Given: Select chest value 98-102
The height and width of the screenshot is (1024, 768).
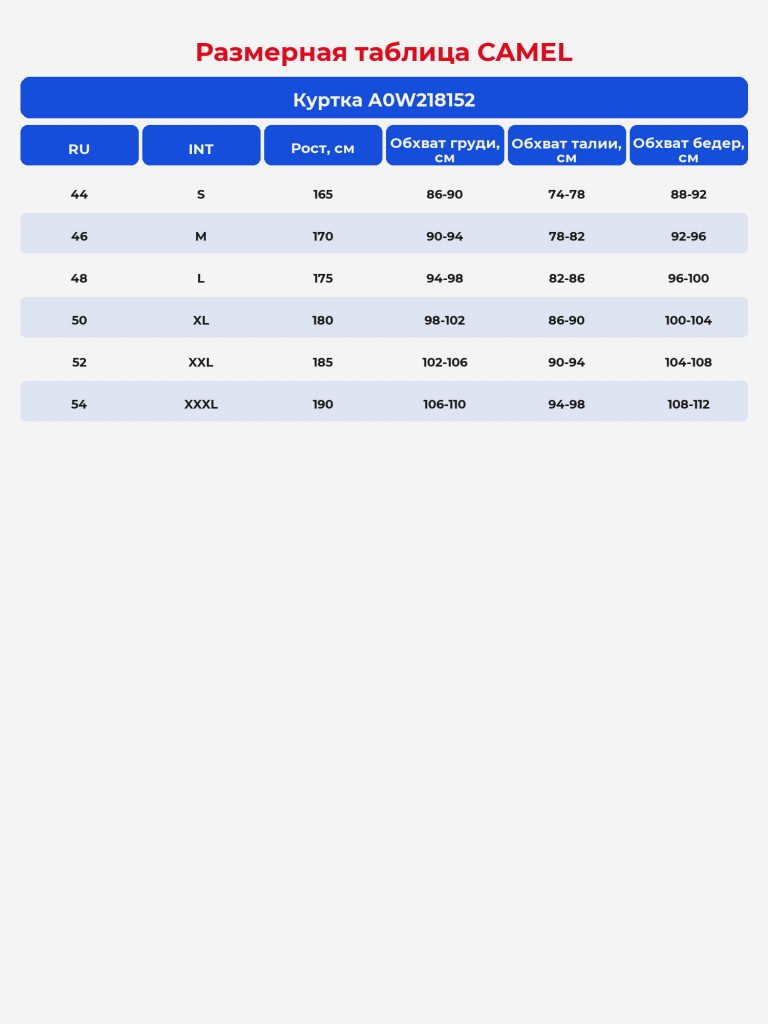Looking at the screenshot, I should [x=445, y=321].
